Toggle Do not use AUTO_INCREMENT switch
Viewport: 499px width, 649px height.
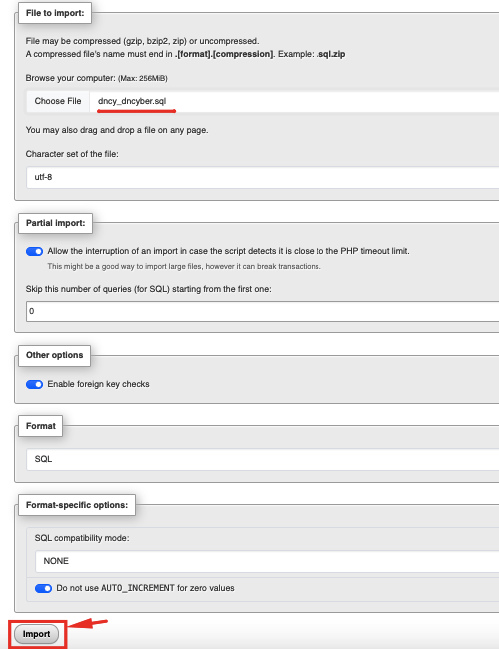tap(43, 588)
